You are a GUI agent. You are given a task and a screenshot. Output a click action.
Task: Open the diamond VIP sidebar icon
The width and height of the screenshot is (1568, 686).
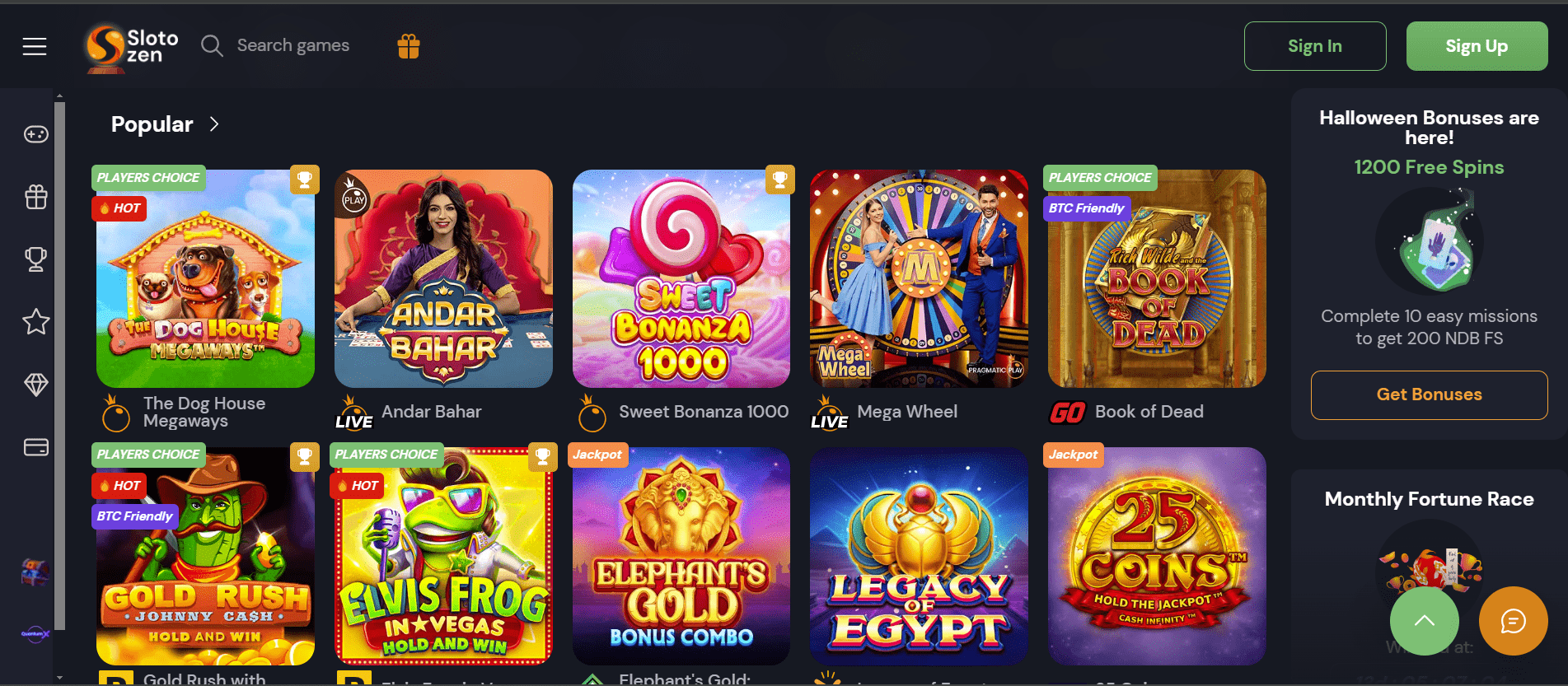coord(35,385)
